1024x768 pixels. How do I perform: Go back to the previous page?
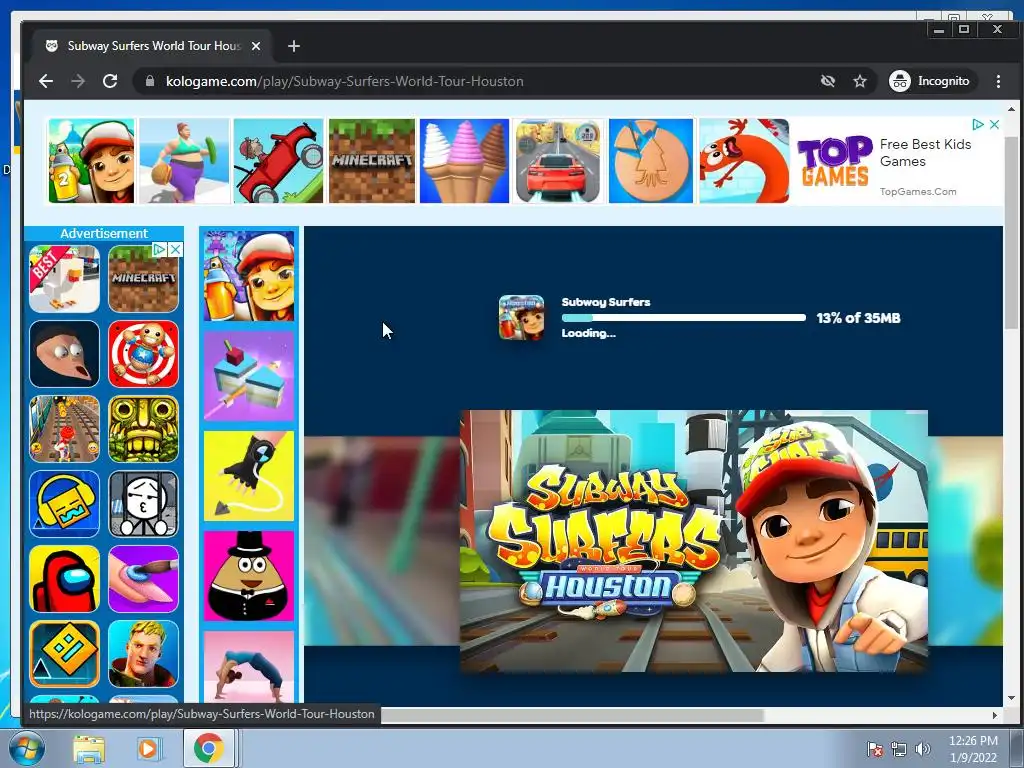(46, 81)
